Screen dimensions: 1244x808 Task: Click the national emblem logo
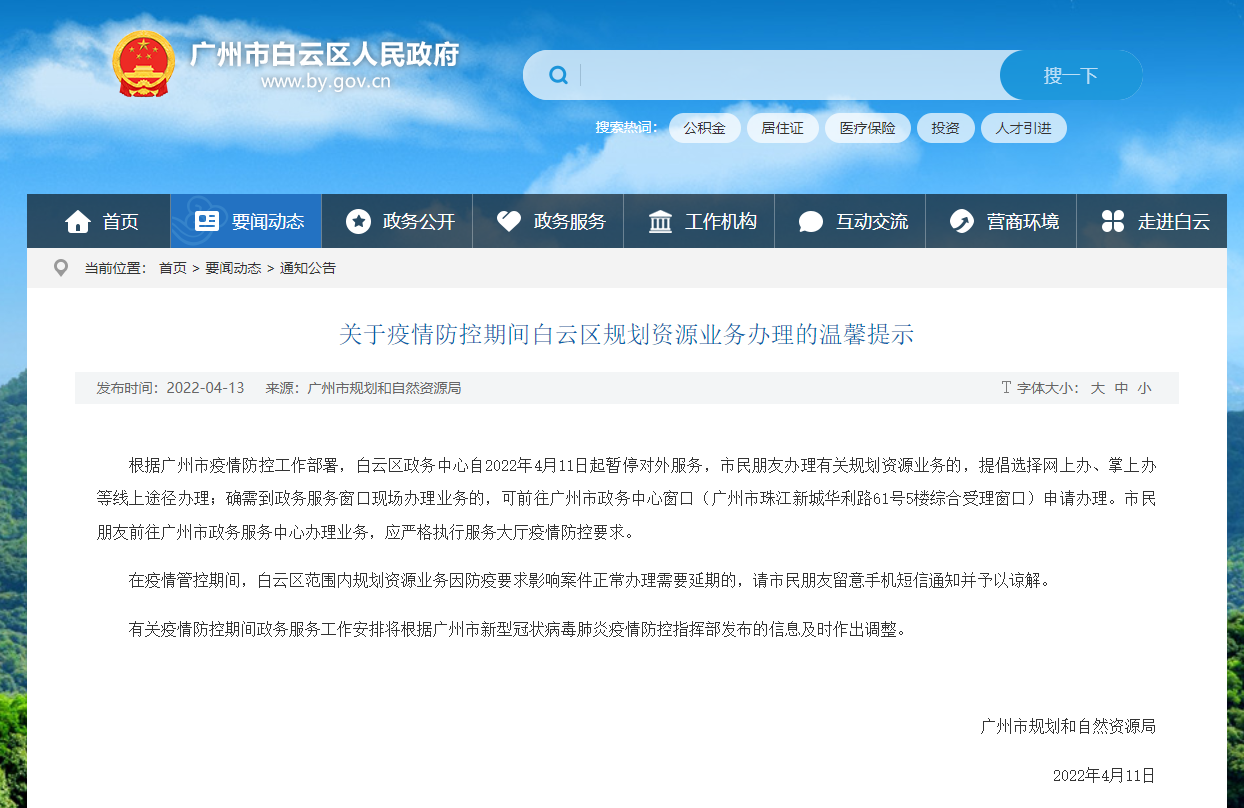point(142,63)
